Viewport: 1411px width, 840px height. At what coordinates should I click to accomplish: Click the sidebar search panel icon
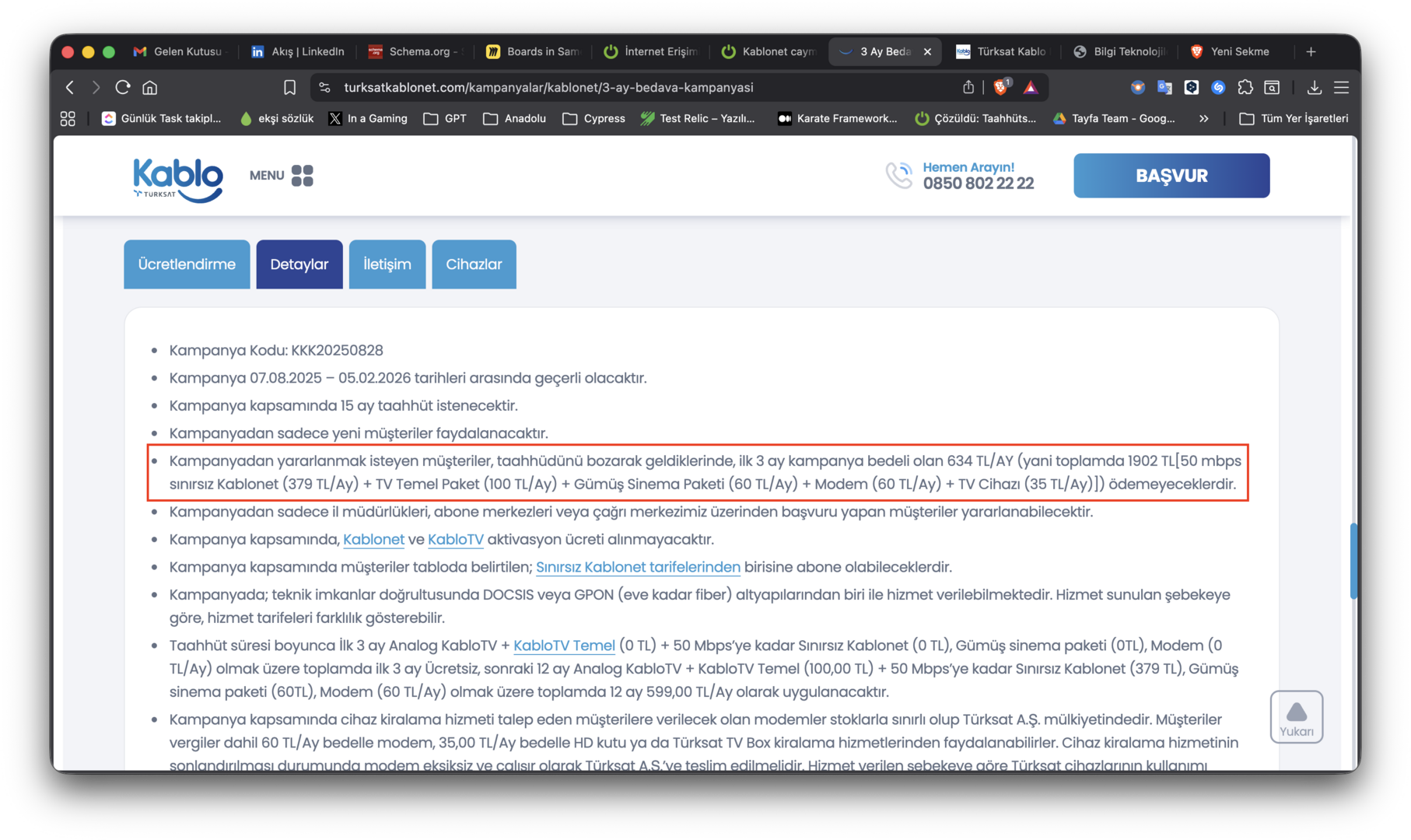[x=1272, y=87]
